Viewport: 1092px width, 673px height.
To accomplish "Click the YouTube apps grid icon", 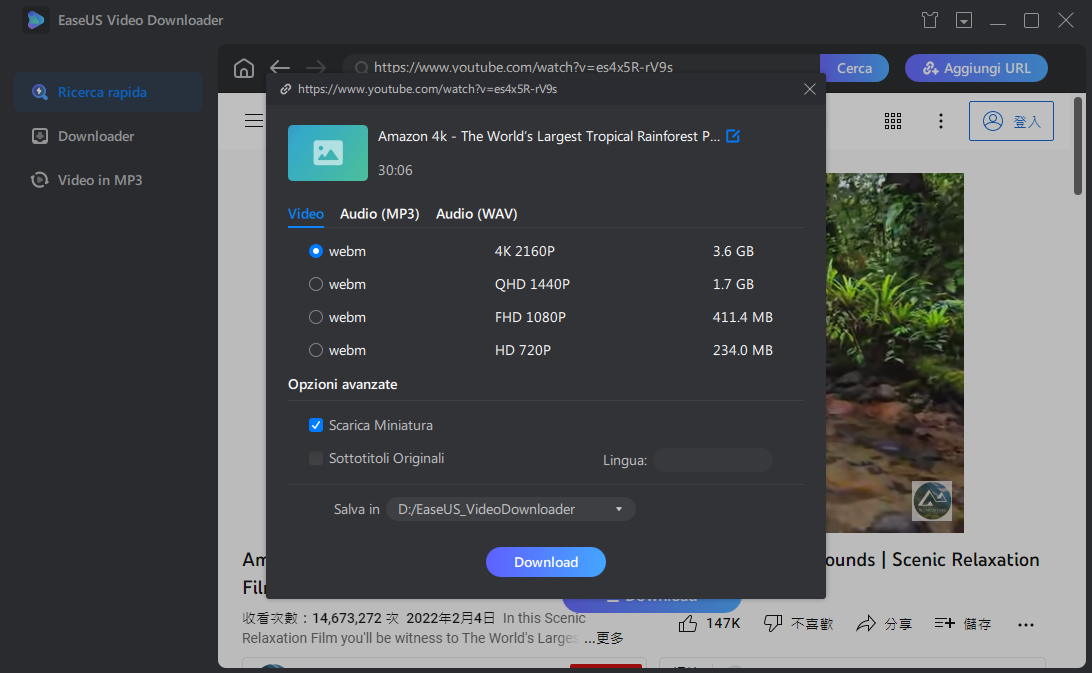I will 893,121.
